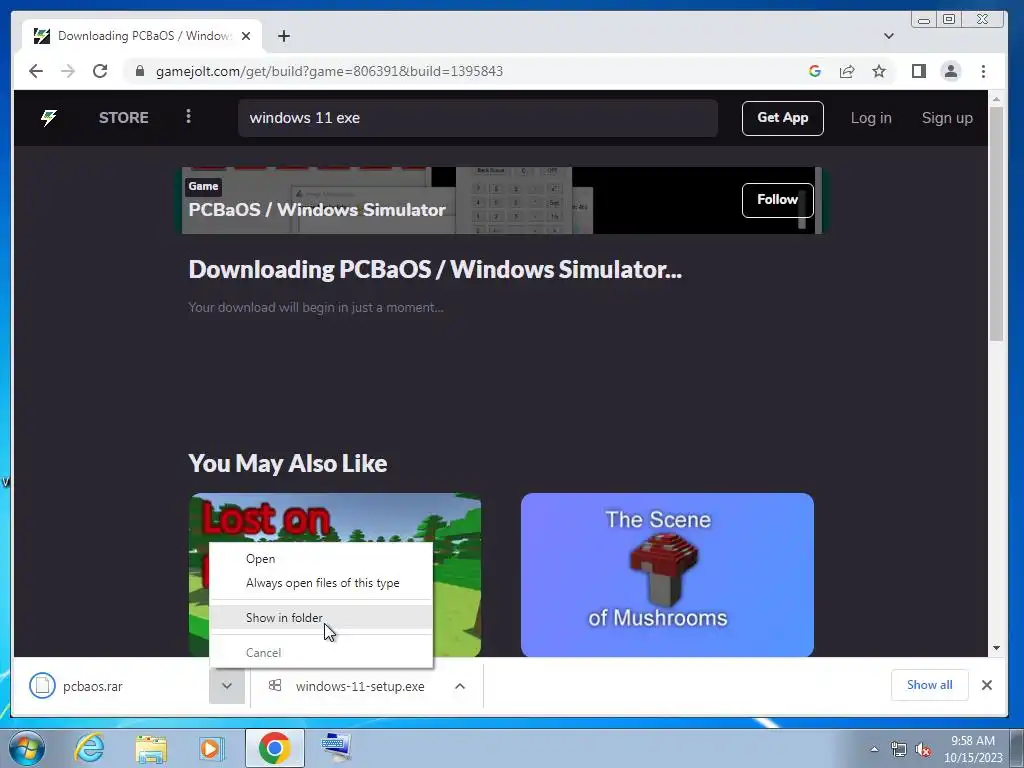Select Show in folder

pyautogui.click(x=321, y=618)
